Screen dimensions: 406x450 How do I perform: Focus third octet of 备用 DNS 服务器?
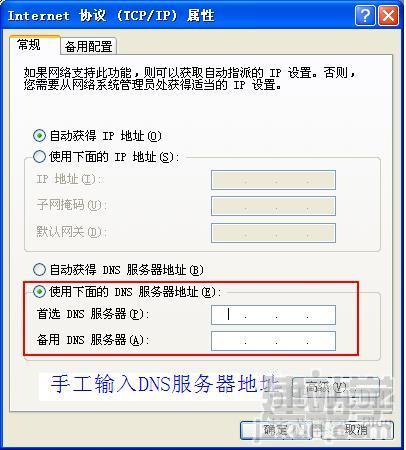click(x=292, y=341)
